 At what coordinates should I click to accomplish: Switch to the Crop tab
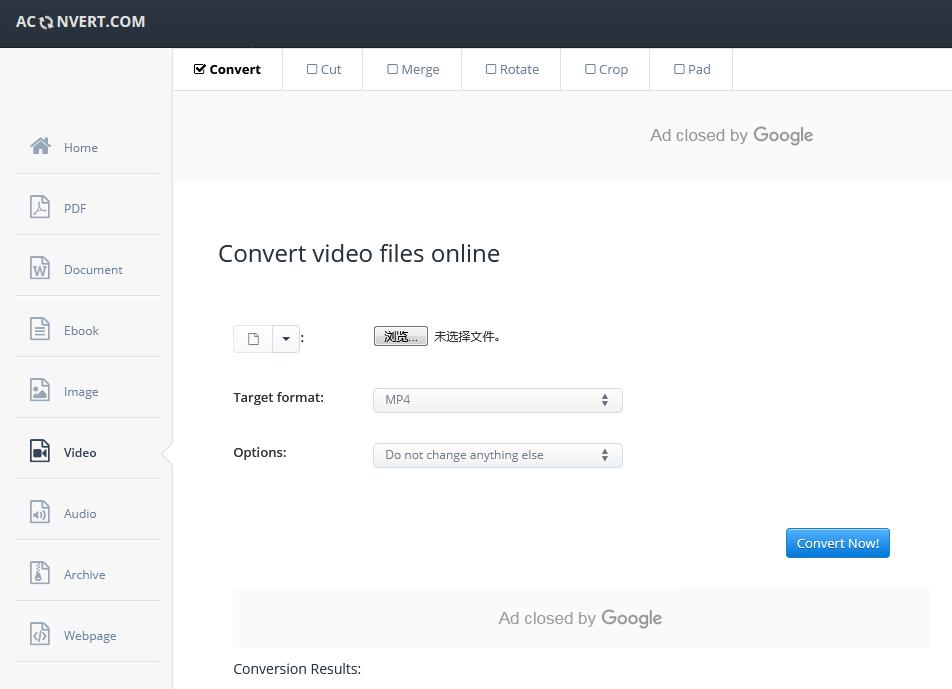point(606,69)
